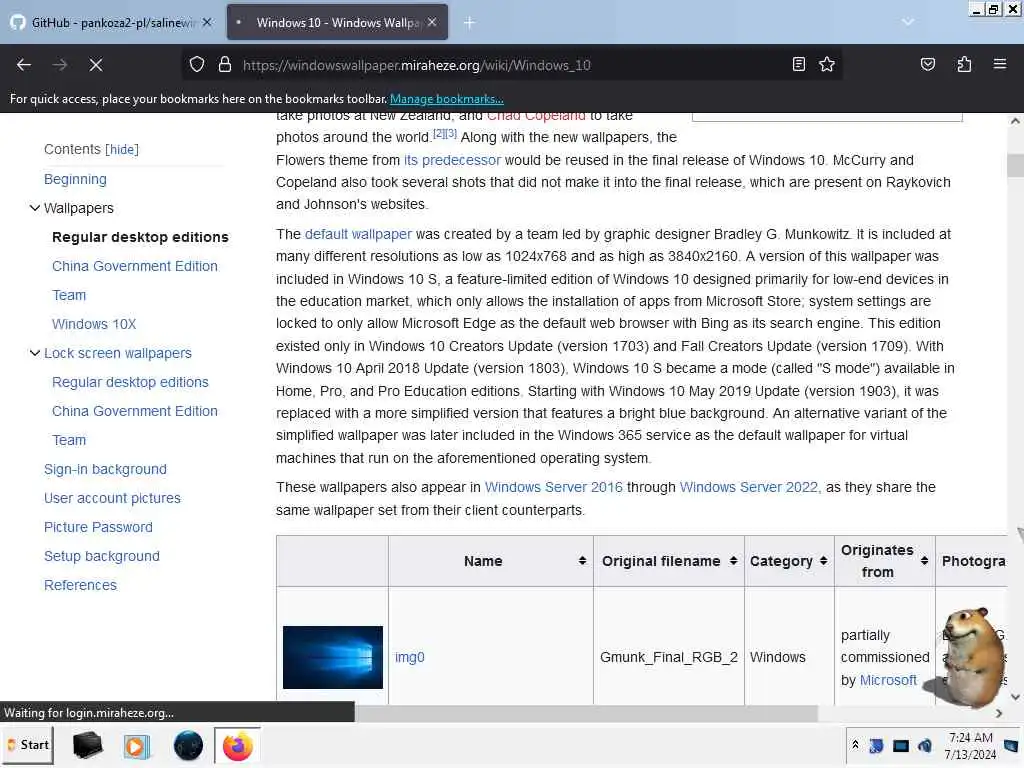
Task: Go to Regular desktop editions under Wallpapers
Action: (x=140, y=237)
